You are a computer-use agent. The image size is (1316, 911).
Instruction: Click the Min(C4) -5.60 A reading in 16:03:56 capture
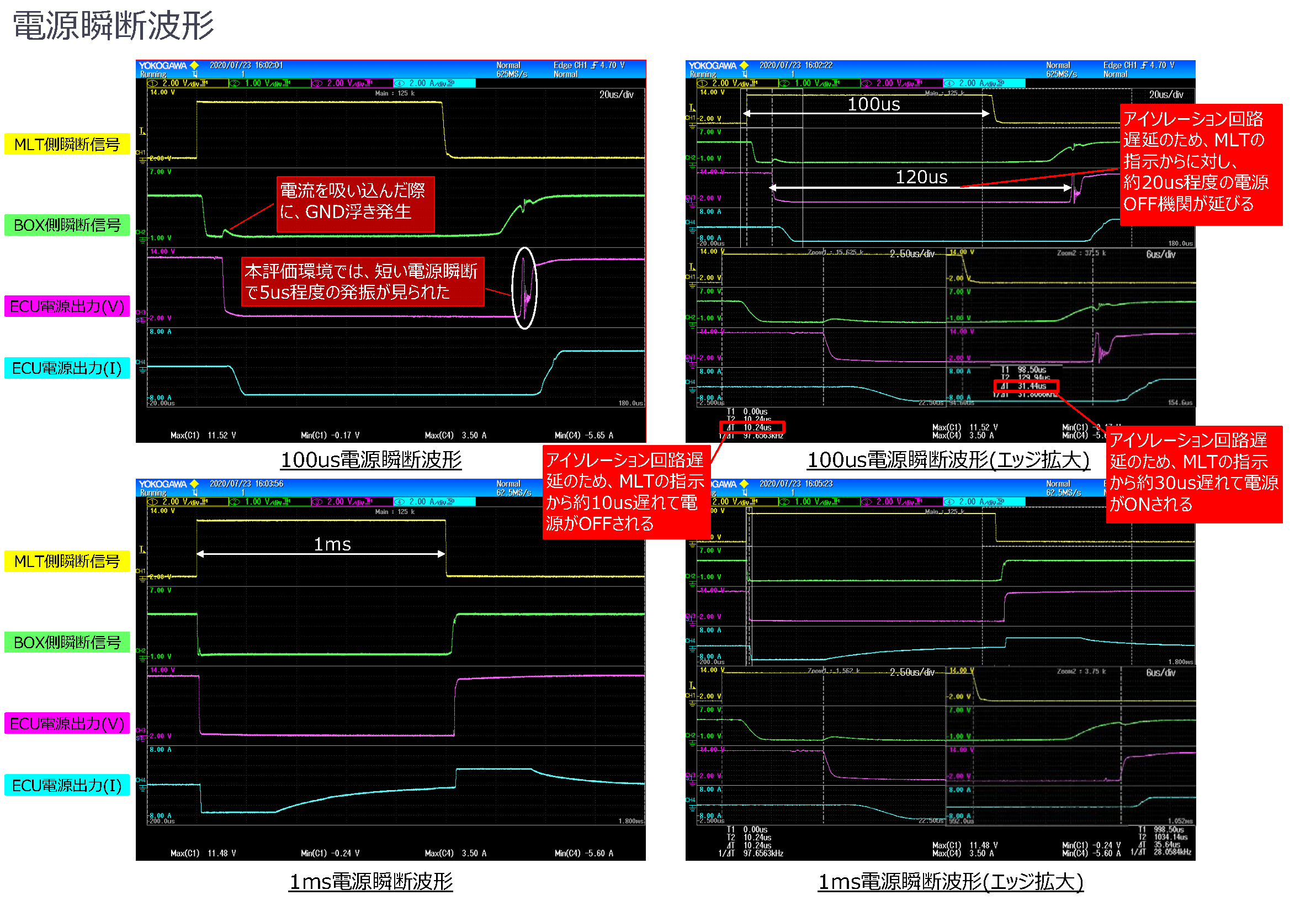point(584,854)
